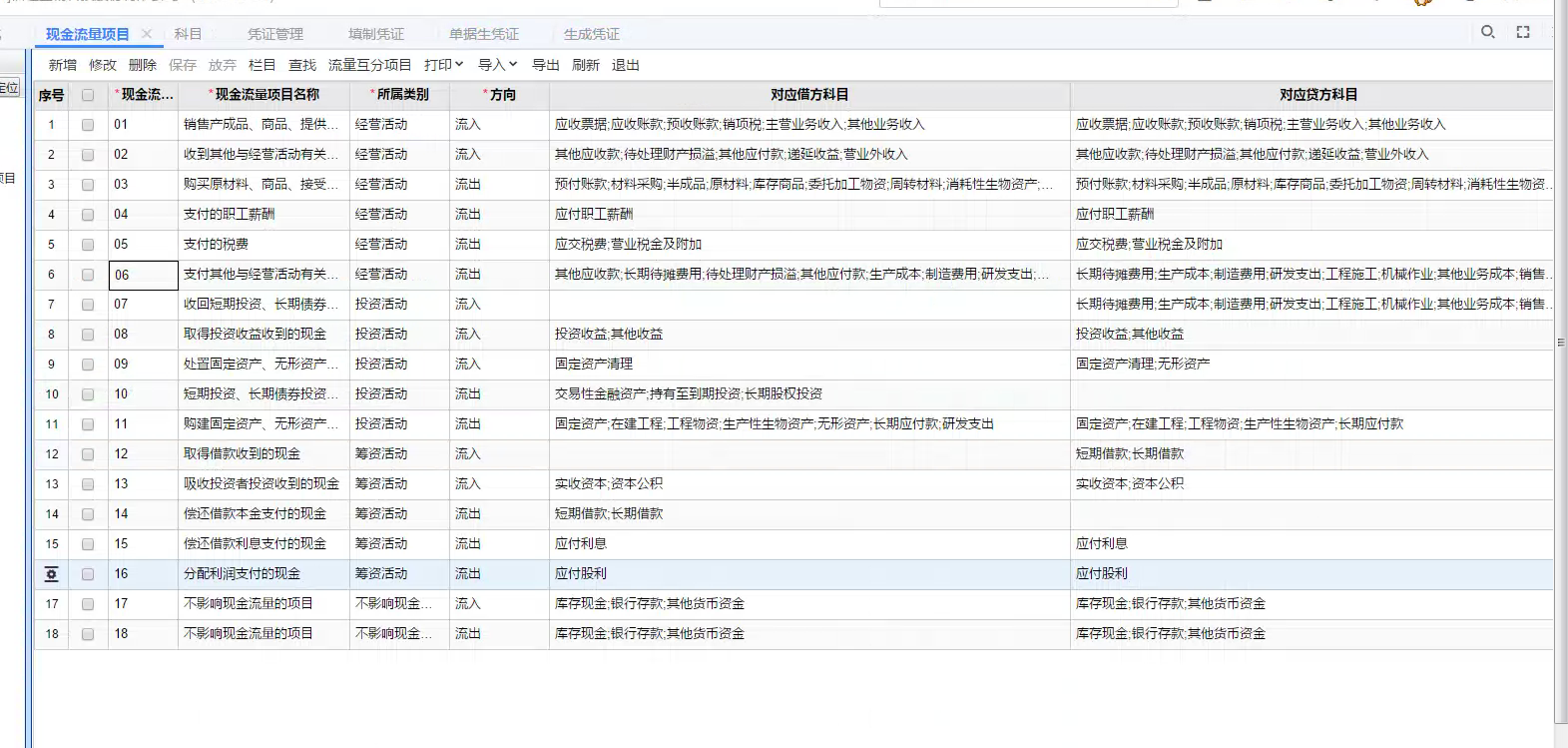Screen dimensions: 1568x748
Task: Click the 所属类别 column header
Action: [400, 95]
